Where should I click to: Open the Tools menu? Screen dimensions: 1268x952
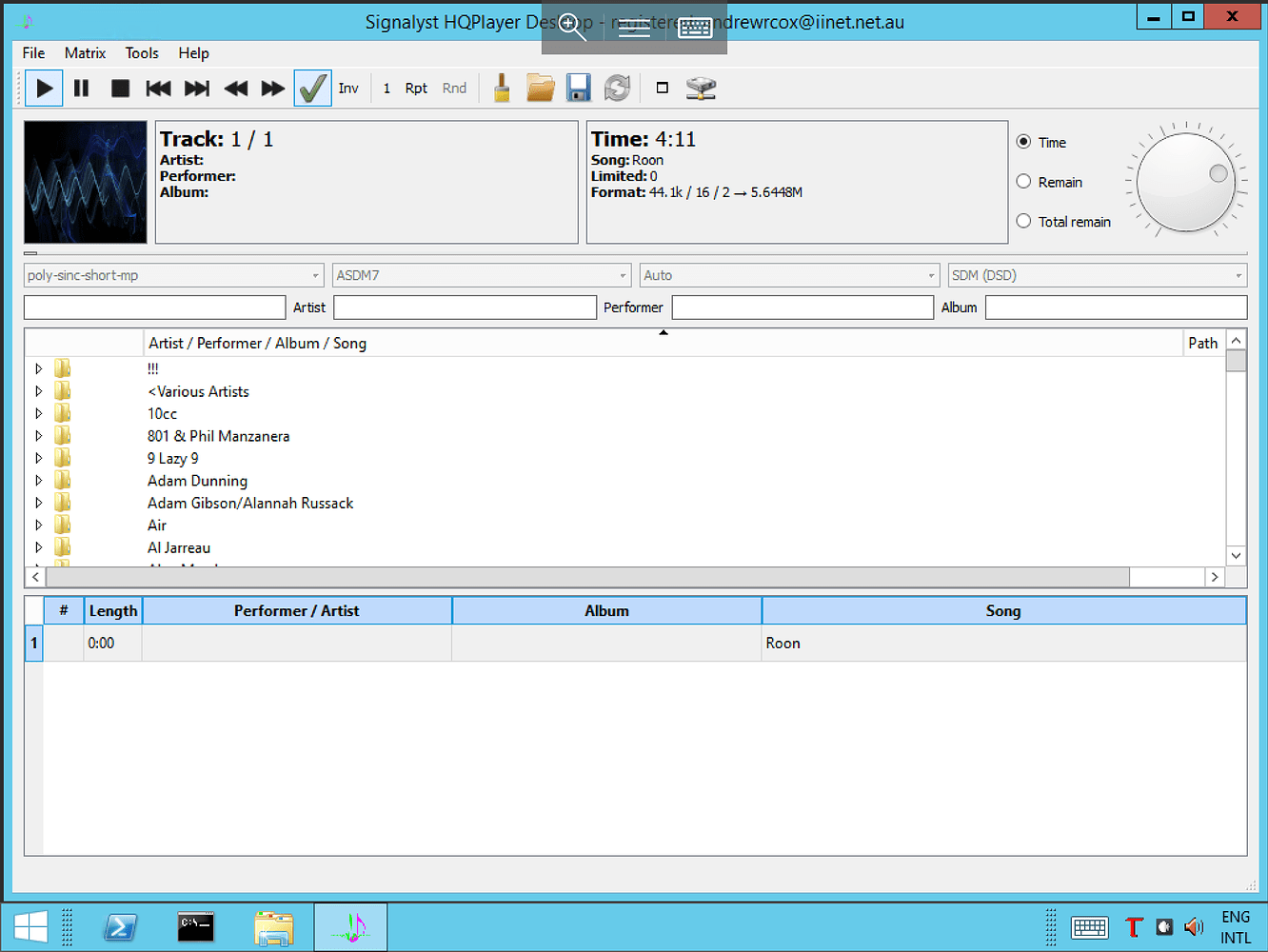(x=142, y=53)
